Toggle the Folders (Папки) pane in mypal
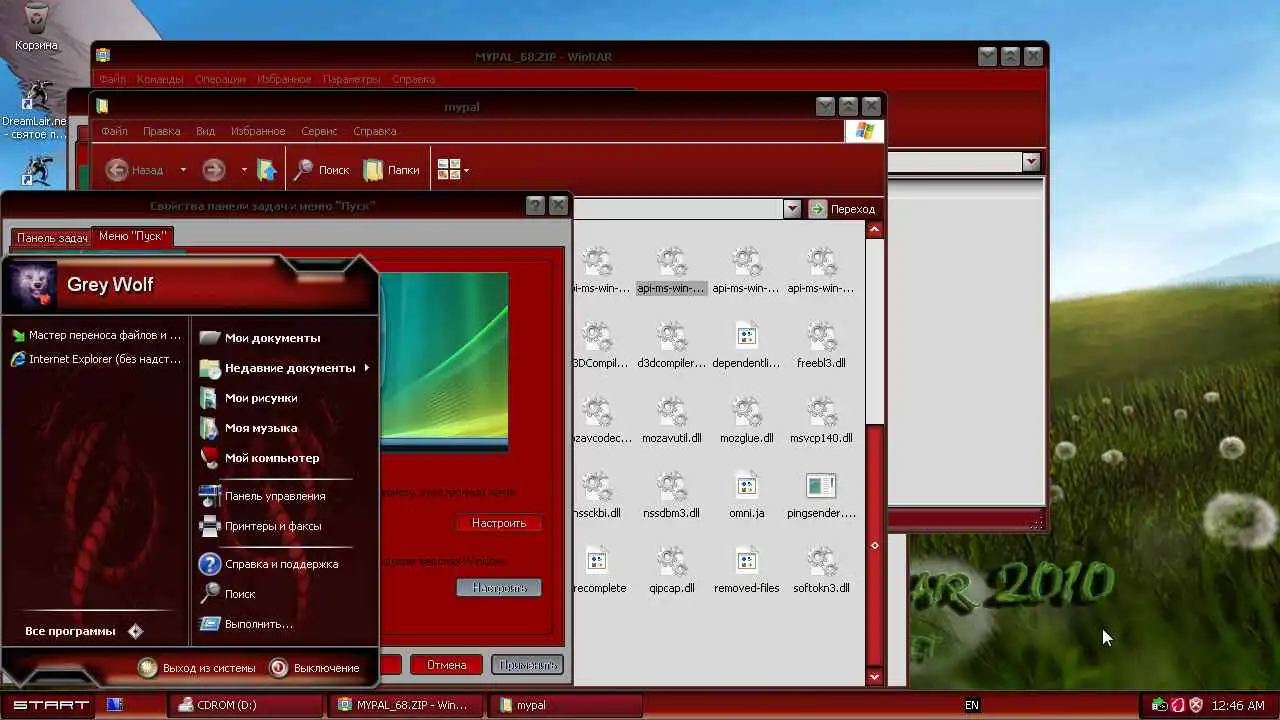1280x720 pixels. click(x=391, y=170)
